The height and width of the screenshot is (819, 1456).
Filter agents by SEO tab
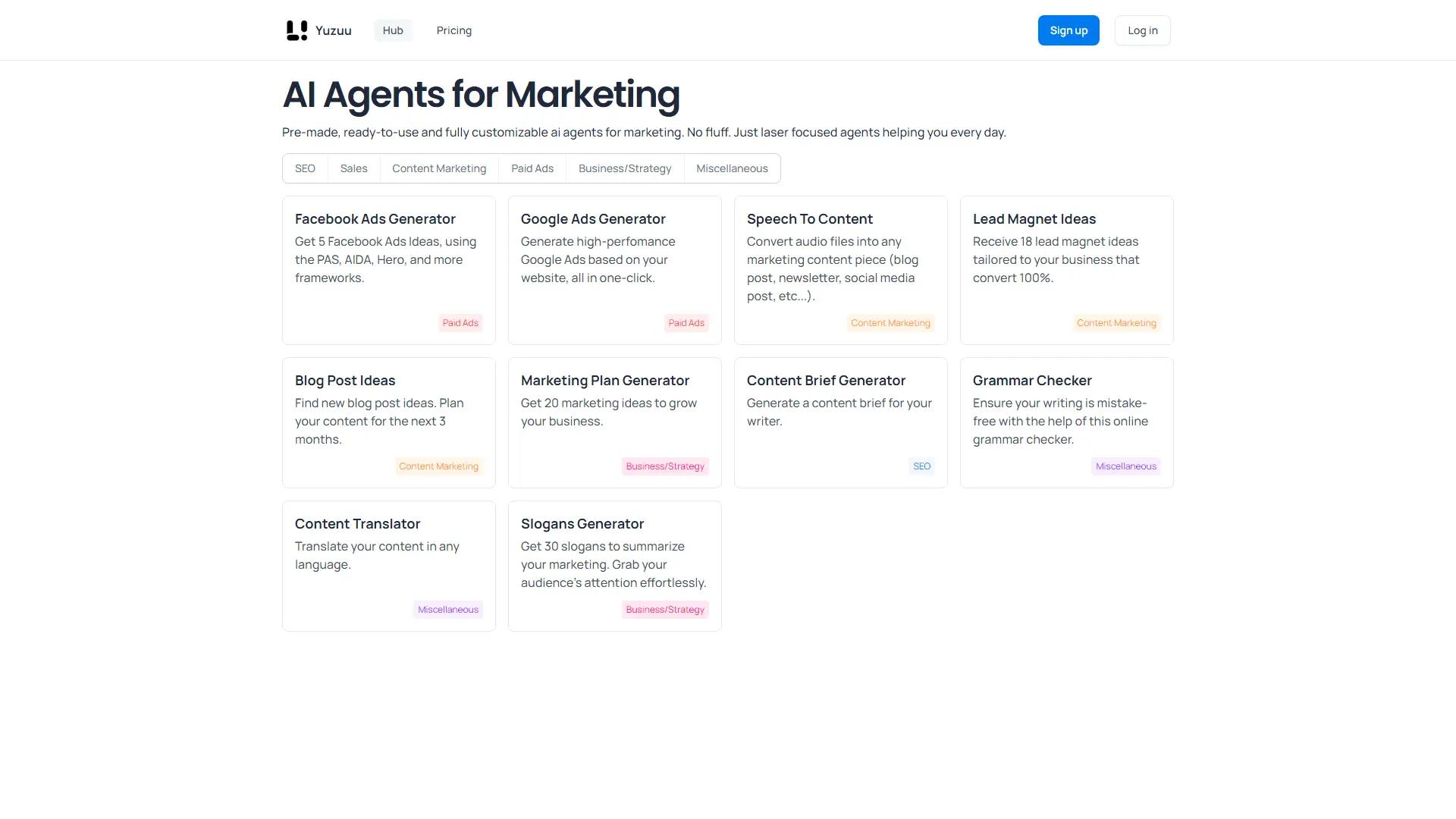click(x=305, y=168)
